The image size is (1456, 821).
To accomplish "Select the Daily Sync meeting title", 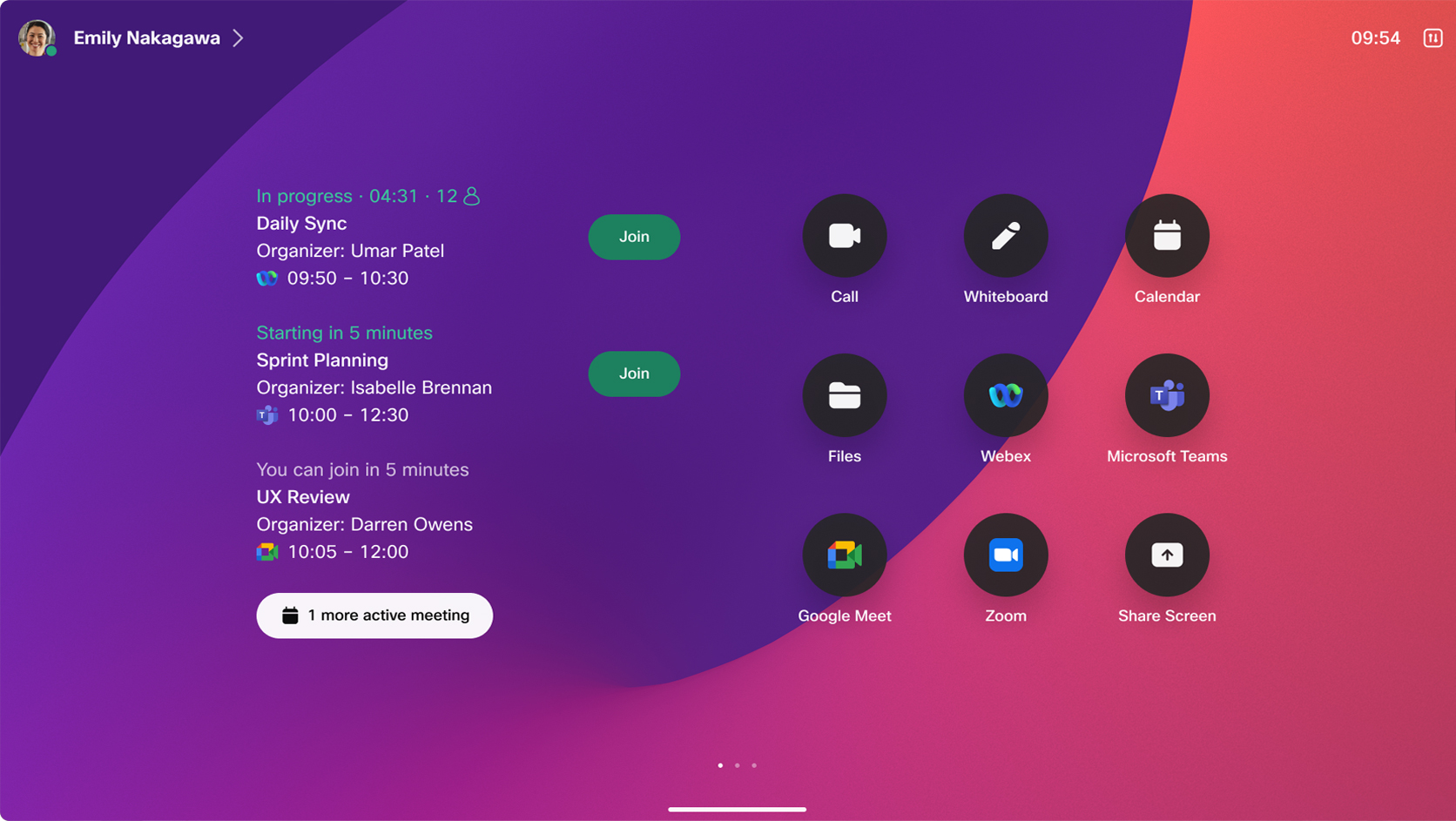I will [301, 224].
